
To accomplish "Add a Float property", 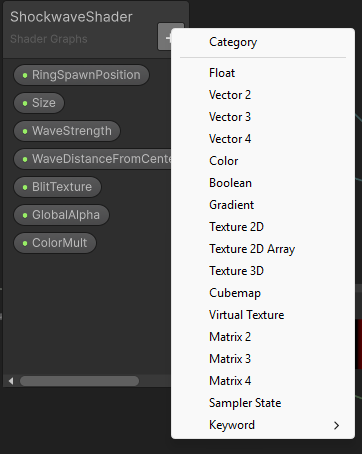I will coord(263,73).
